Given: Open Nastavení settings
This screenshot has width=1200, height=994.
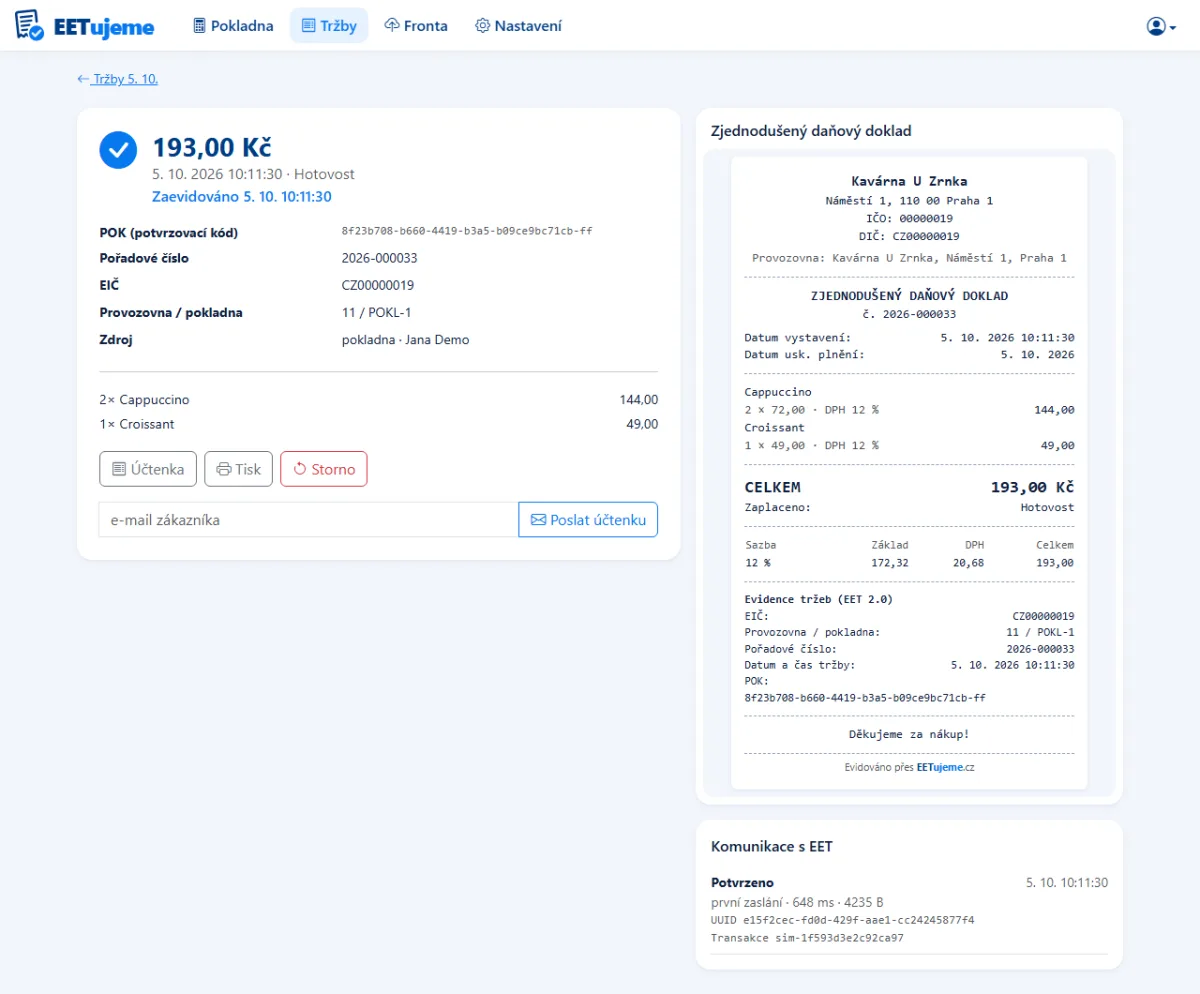Looking at the screenshot, I should click(518, 26).
